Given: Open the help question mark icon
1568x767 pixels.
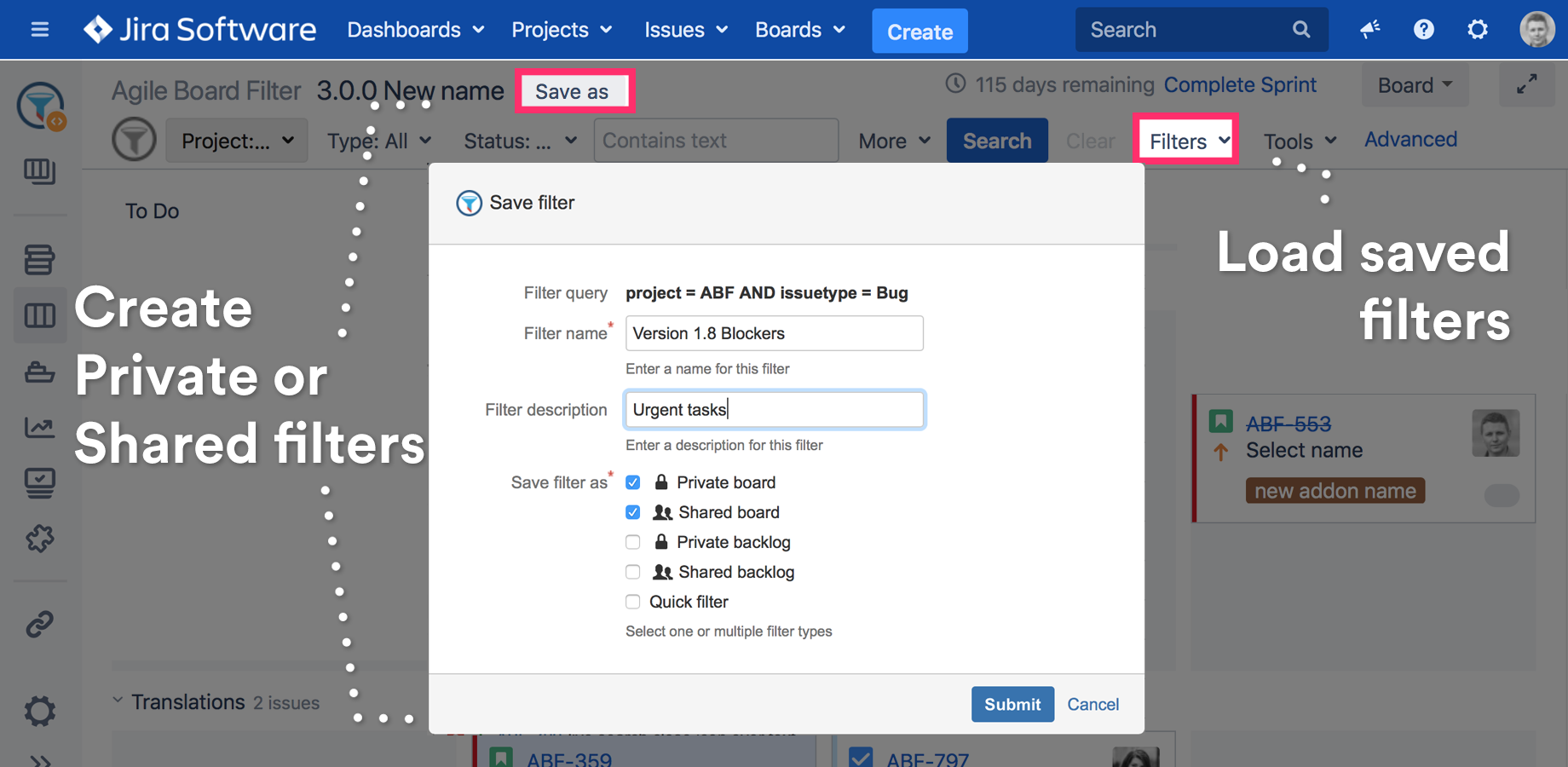Looking at the screenshot, I should [x=1423, y=30].
